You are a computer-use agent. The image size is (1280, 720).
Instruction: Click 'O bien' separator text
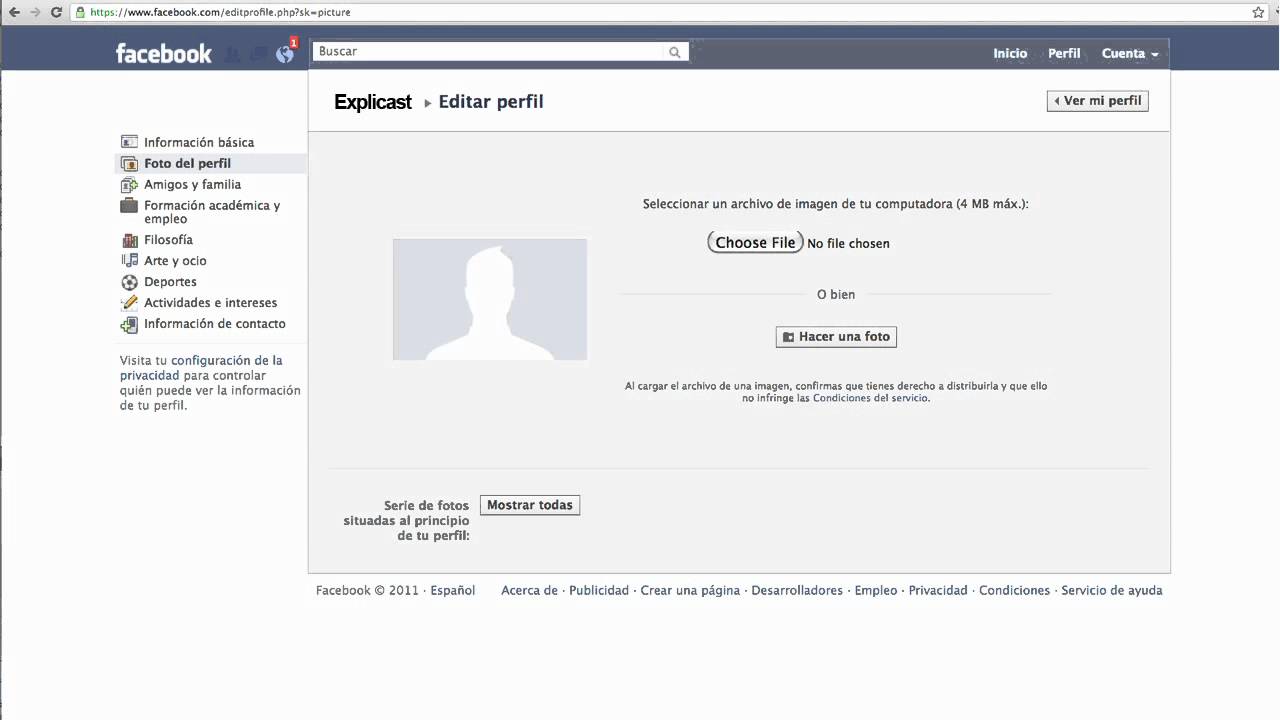point(836,294)
